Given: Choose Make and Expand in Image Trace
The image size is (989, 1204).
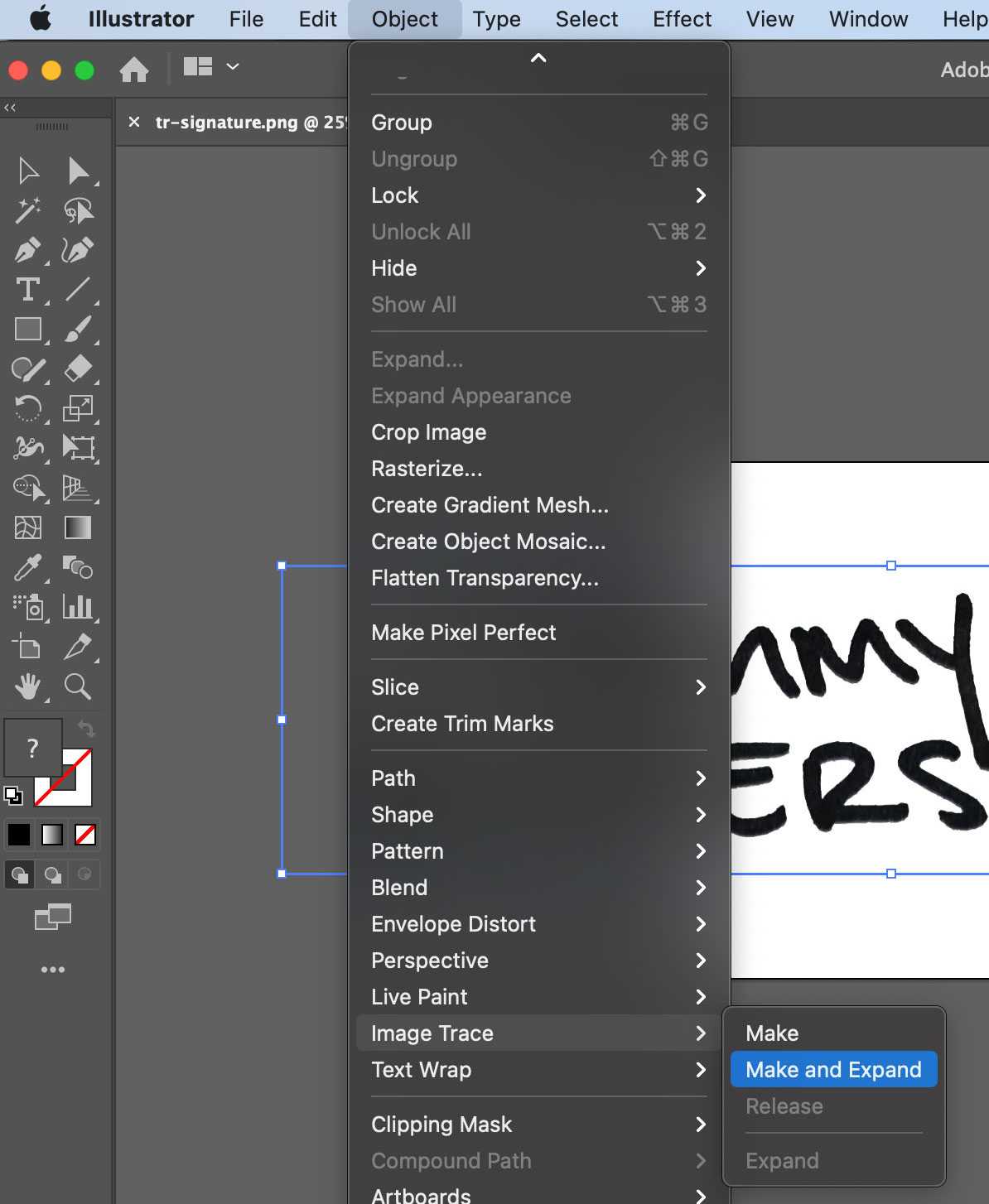Looking at the screenshot, I should pyautogui.click(x=834, y=1070).
